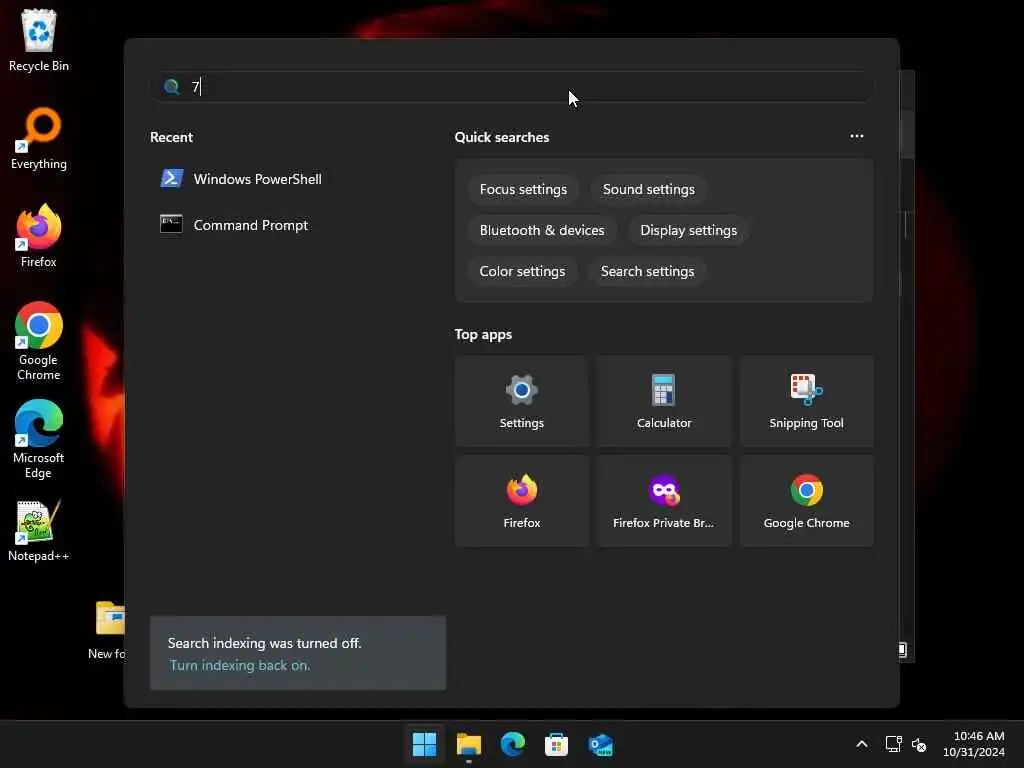Open Microsoft Edge desktop shortcut
Screen dimensions: 1024x768
pyautogui.click(x=39, y=439)
